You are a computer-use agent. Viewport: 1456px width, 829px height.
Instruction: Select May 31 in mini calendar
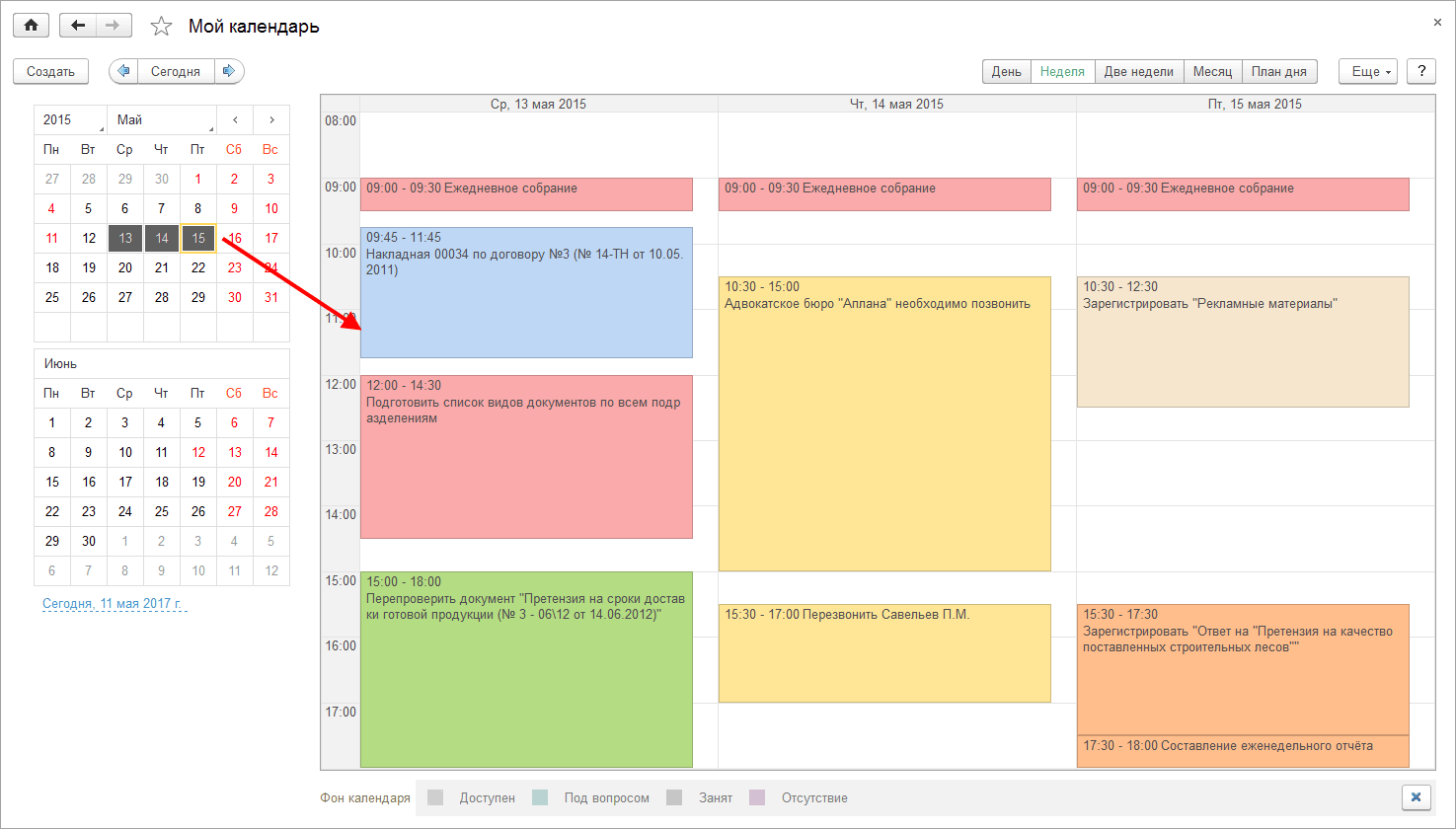(x=271, y=297)
